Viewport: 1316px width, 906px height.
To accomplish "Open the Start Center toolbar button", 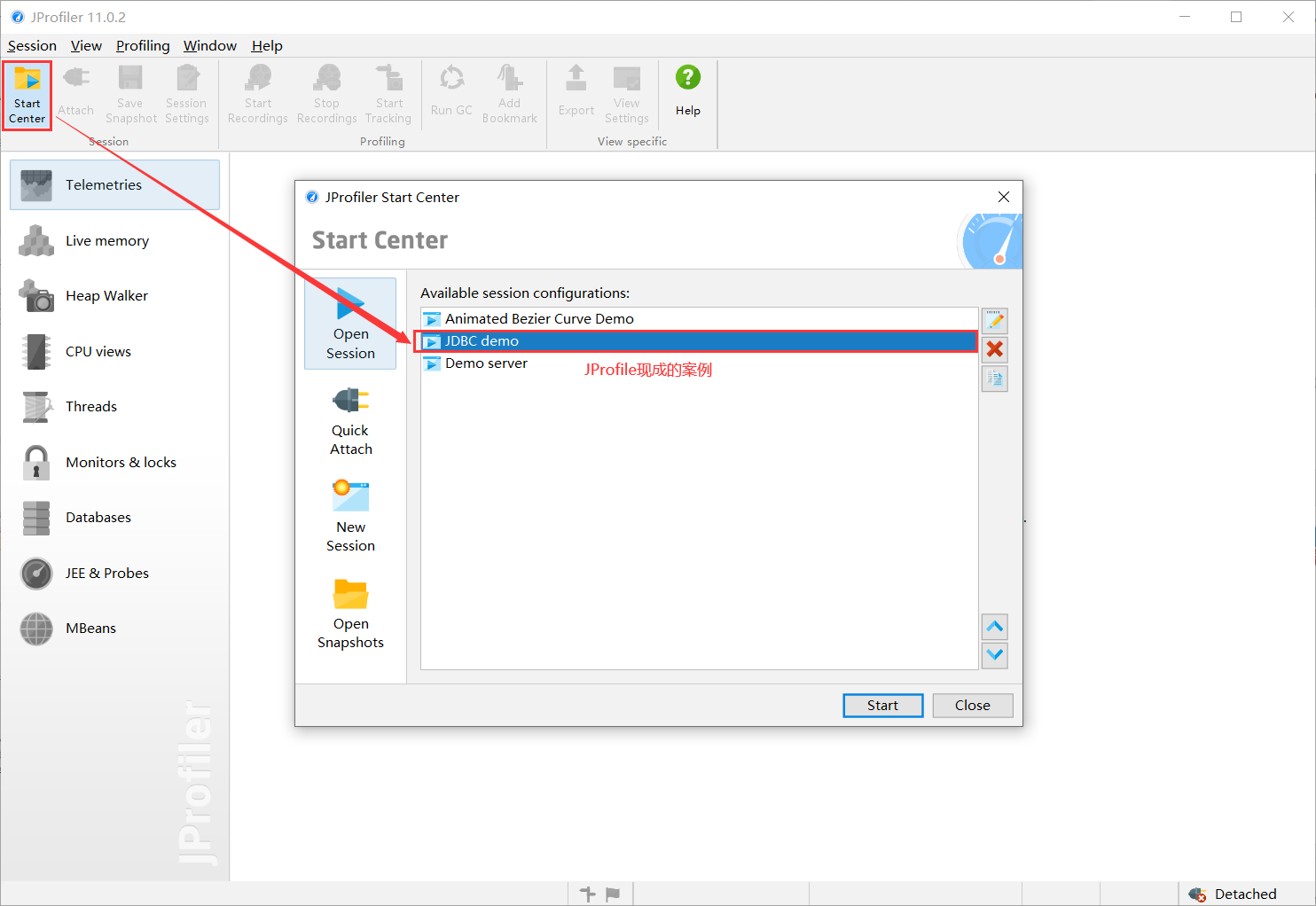I will [27, 95].
